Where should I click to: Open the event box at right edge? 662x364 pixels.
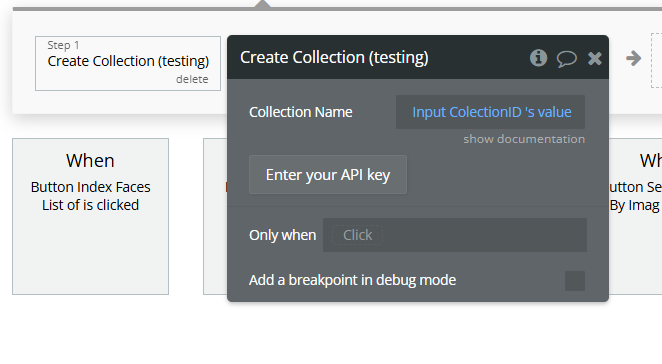(635, 216)
